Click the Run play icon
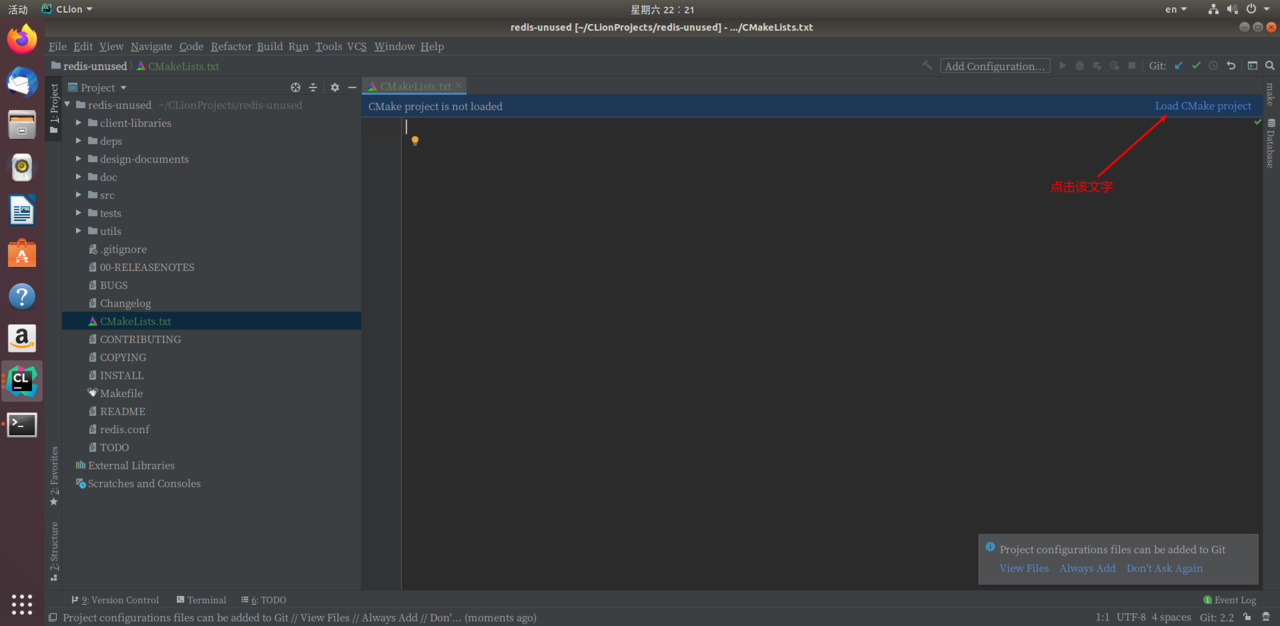 [x=1062, y=66]
